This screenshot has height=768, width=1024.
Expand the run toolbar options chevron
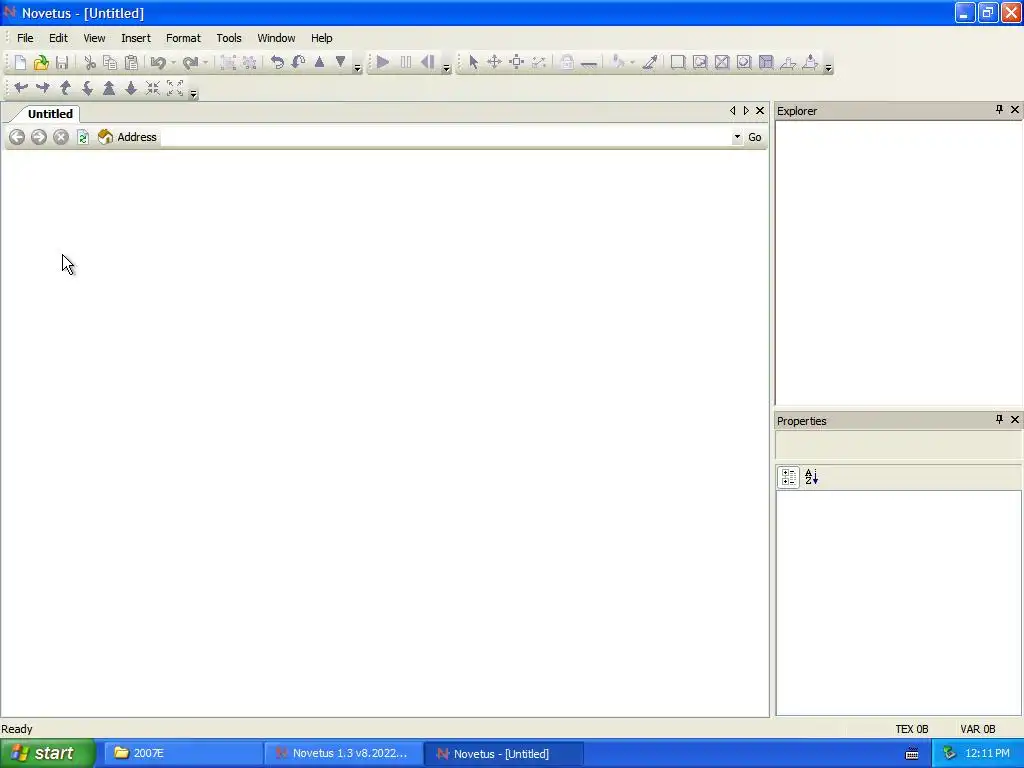coord(447,67)
